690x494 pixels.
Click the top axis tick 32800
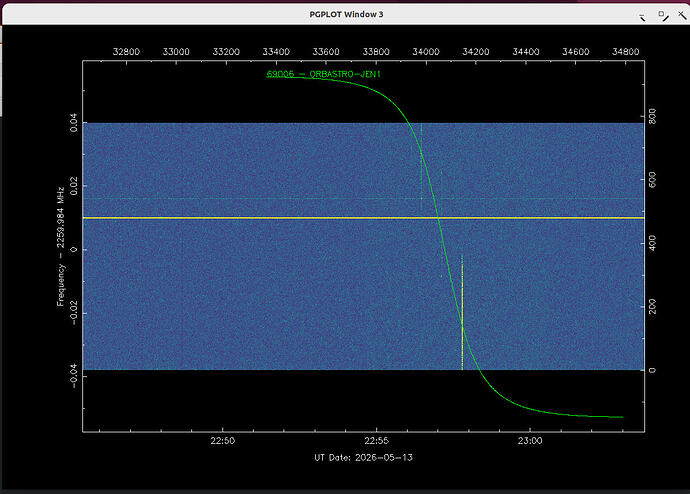tap(126, 51)
